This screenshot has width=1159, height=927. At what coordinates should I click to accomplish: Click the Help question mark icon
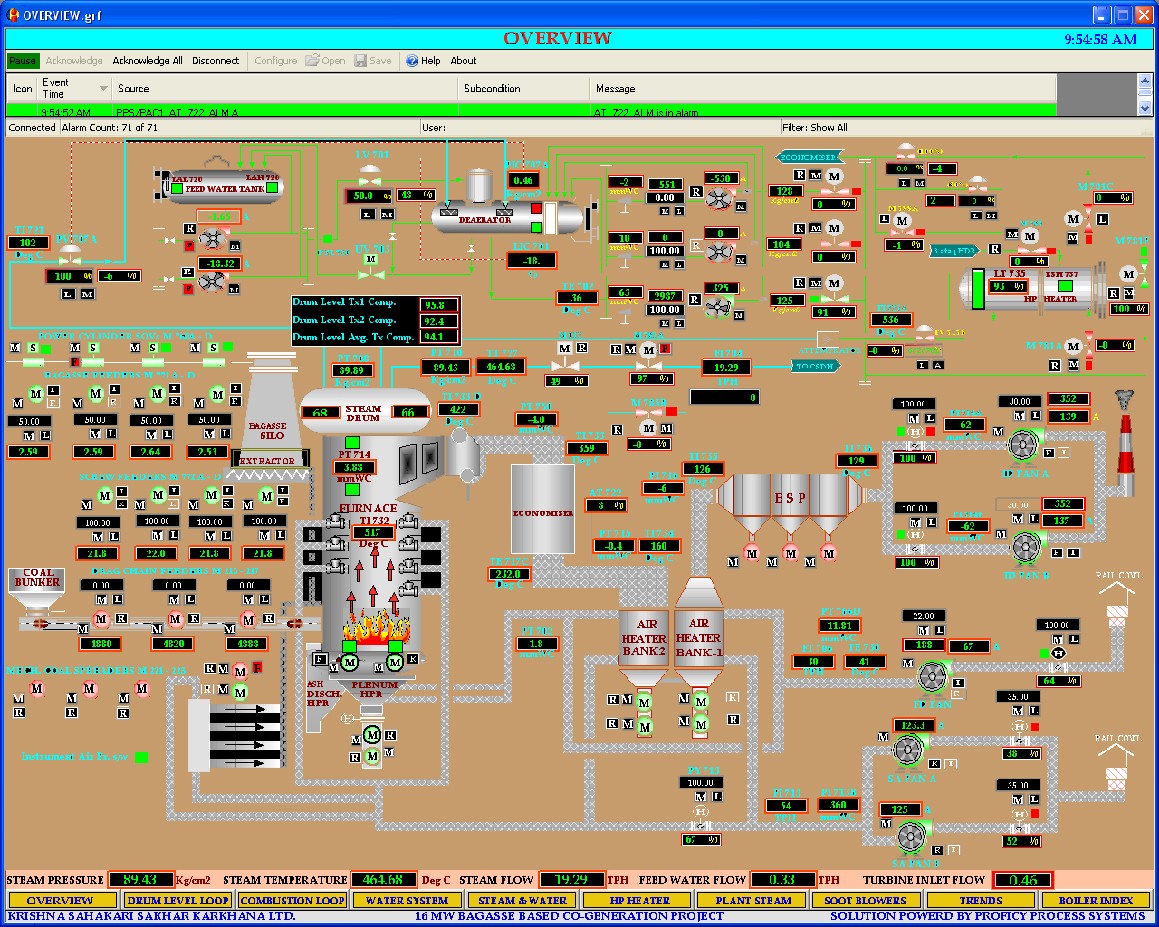pos(412,61)
